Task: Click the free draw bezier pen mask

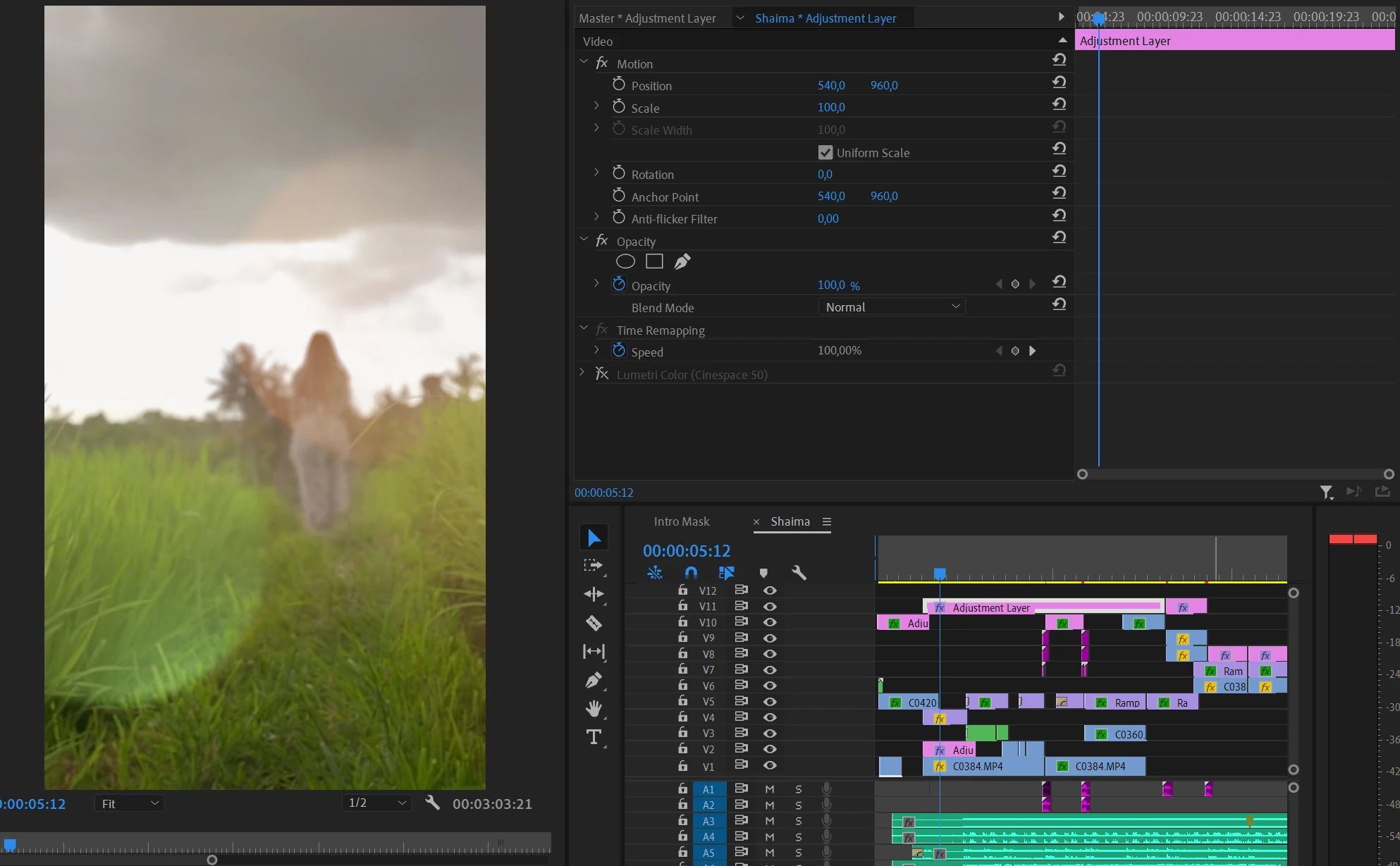Action: point(682,262)
